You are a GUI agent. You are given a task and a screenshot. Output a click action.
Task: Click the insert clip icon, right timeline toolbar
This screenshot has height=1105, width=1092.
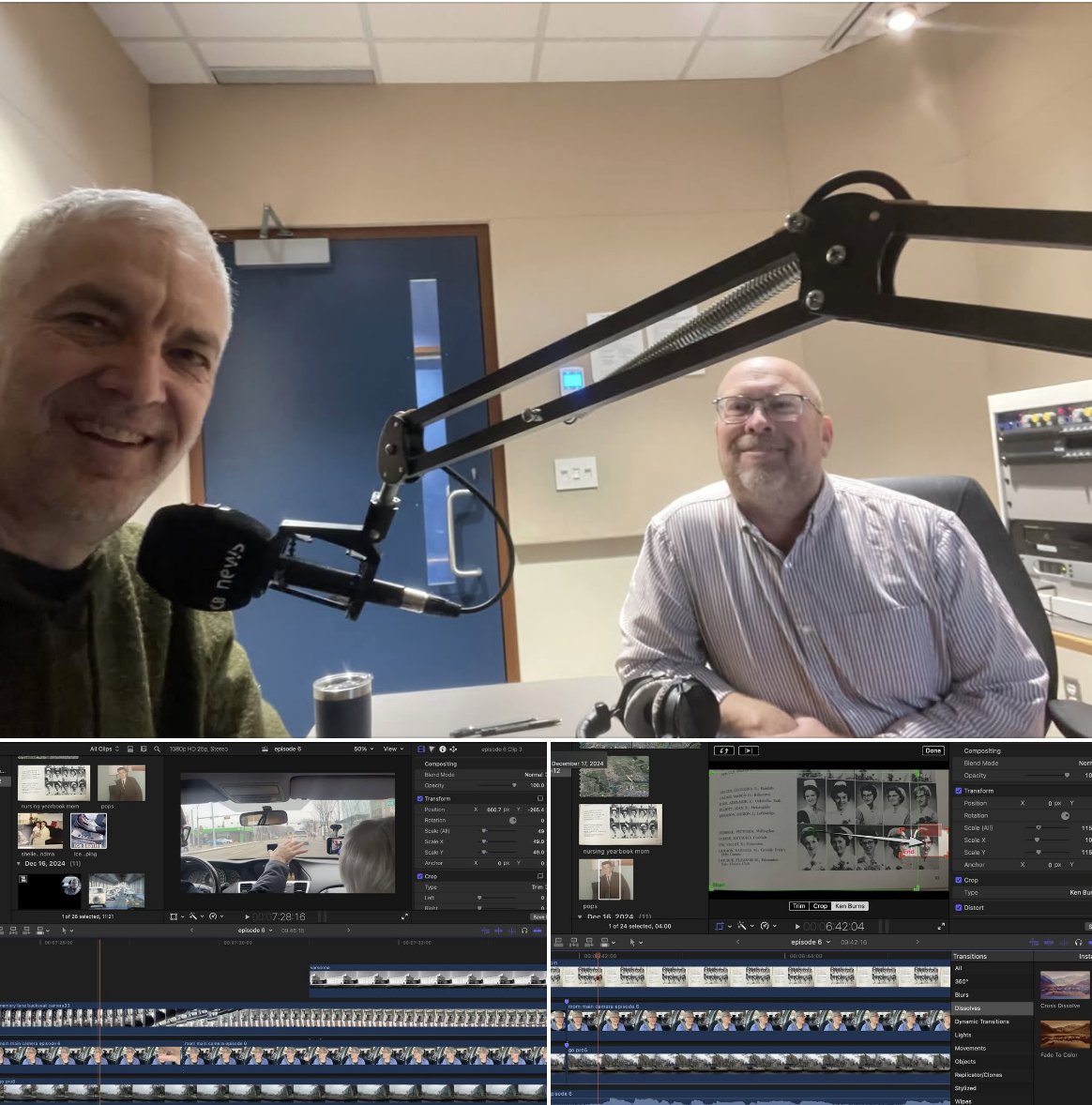[x=574, y=942]
